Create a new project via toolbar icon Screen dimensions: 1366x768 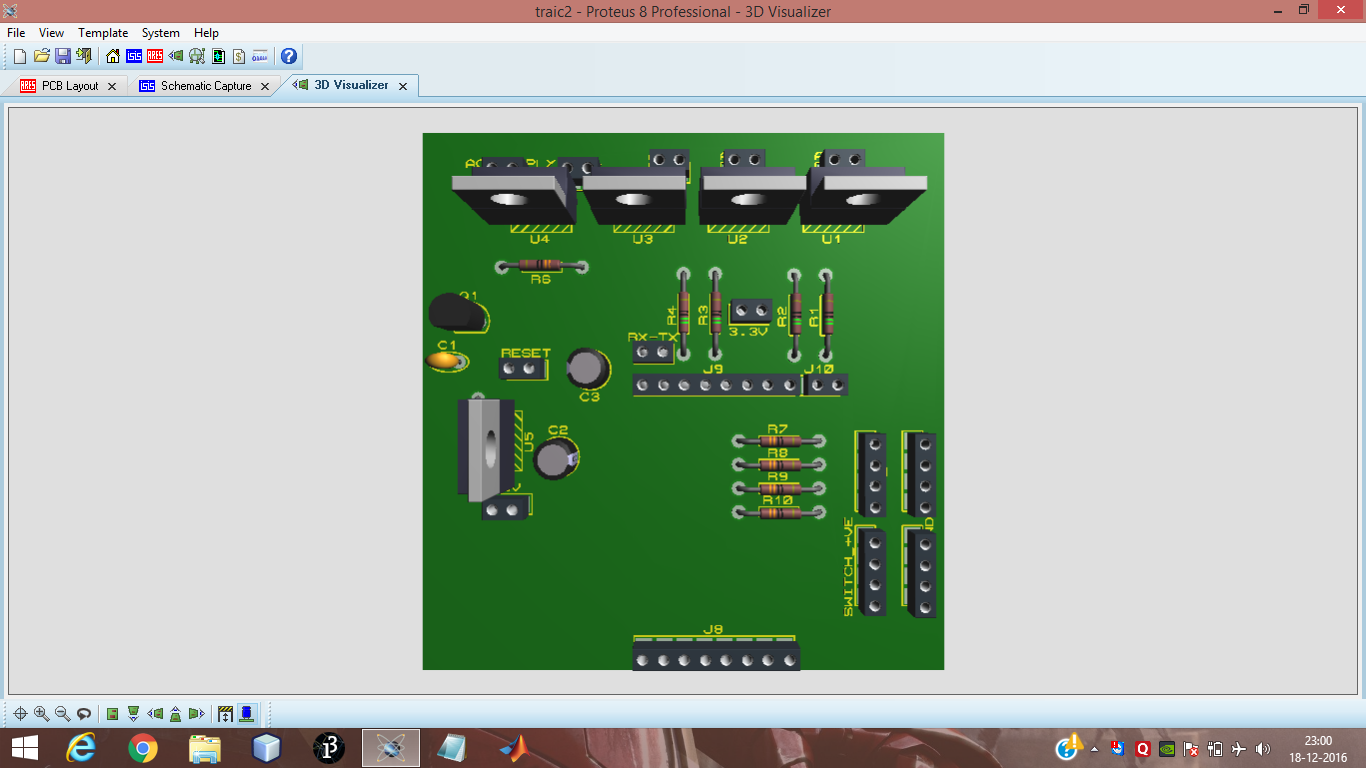pos(20,56)
